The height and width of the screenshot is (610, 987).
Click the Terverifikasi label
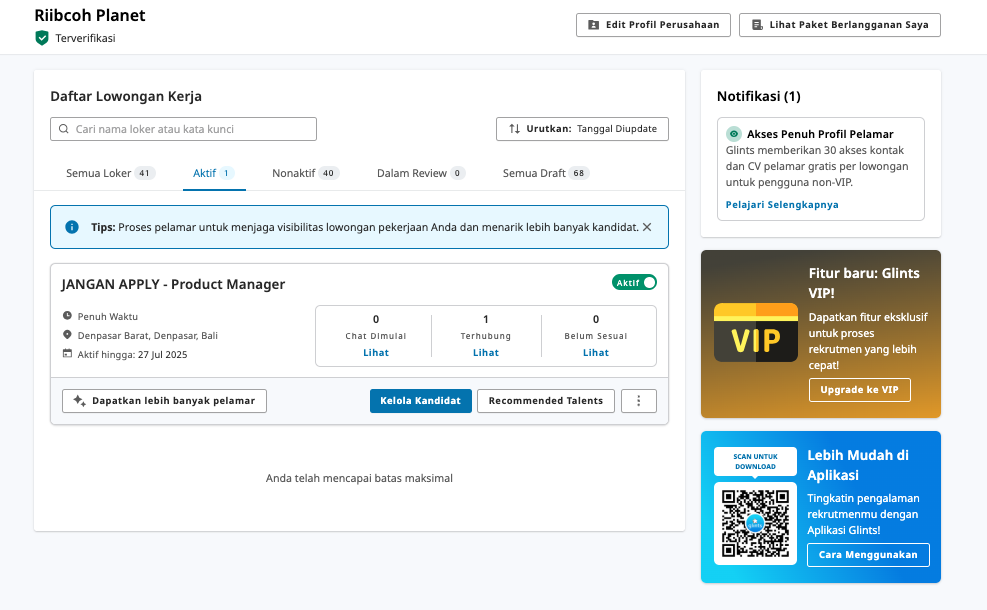[x=85, y=38]
